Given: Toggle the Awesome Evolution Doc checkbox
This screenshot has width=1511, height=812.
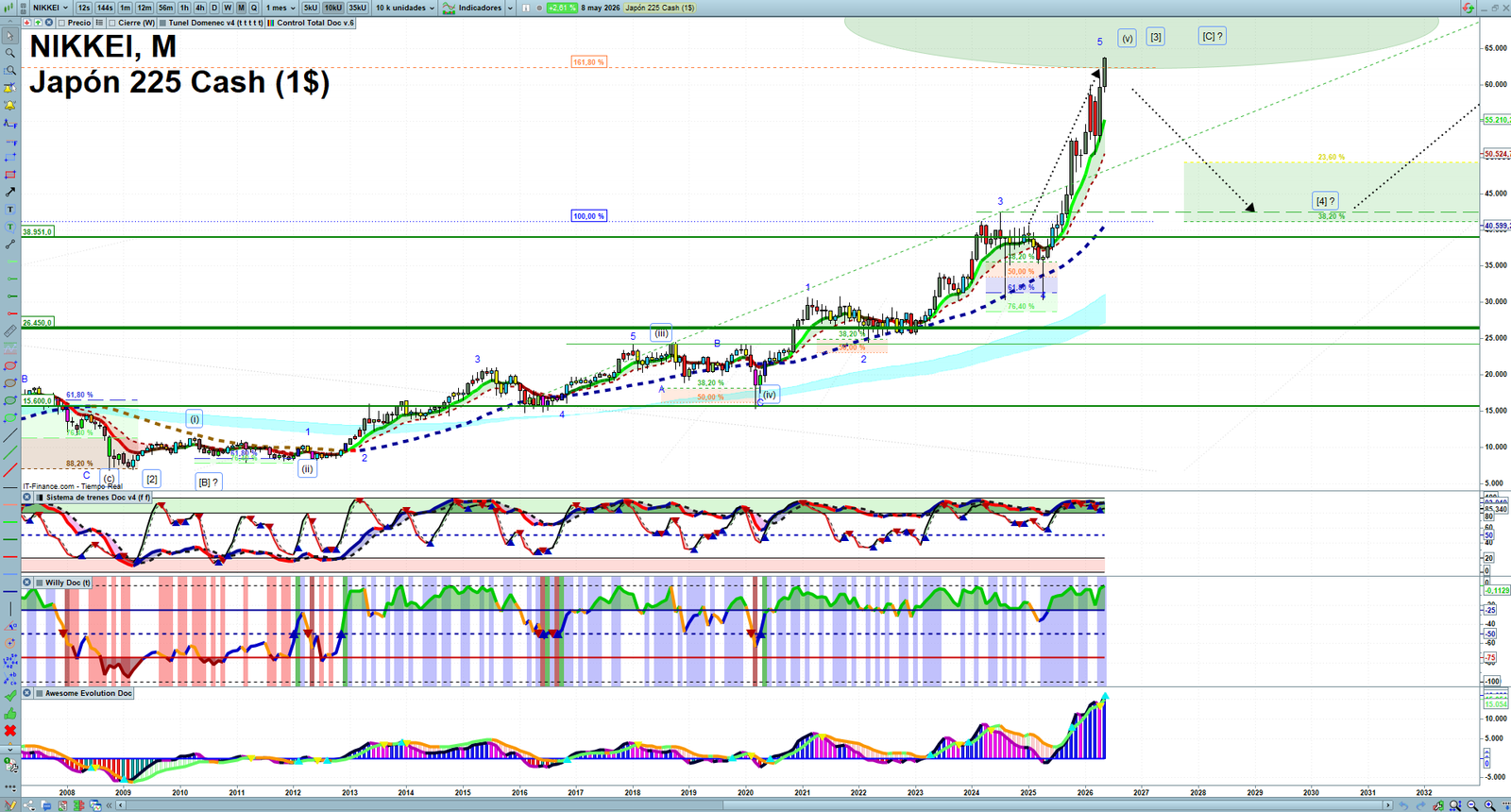Looking at the screenshot, I should pyautogui.click(x=40, y=693).
